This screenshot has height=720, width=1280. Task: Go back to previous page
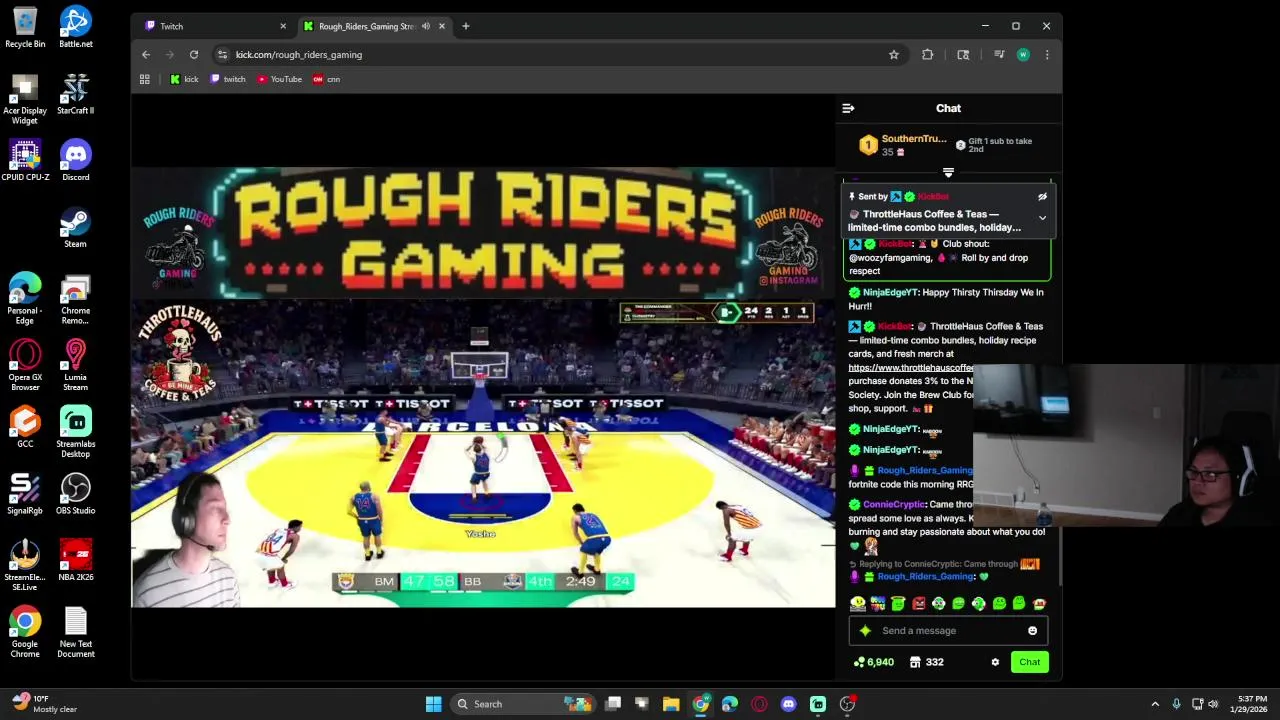146,55
